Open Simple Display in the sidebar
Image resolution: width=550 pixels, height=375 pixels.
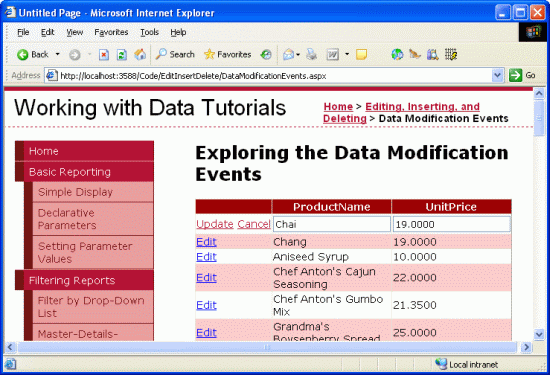(93, 192)
